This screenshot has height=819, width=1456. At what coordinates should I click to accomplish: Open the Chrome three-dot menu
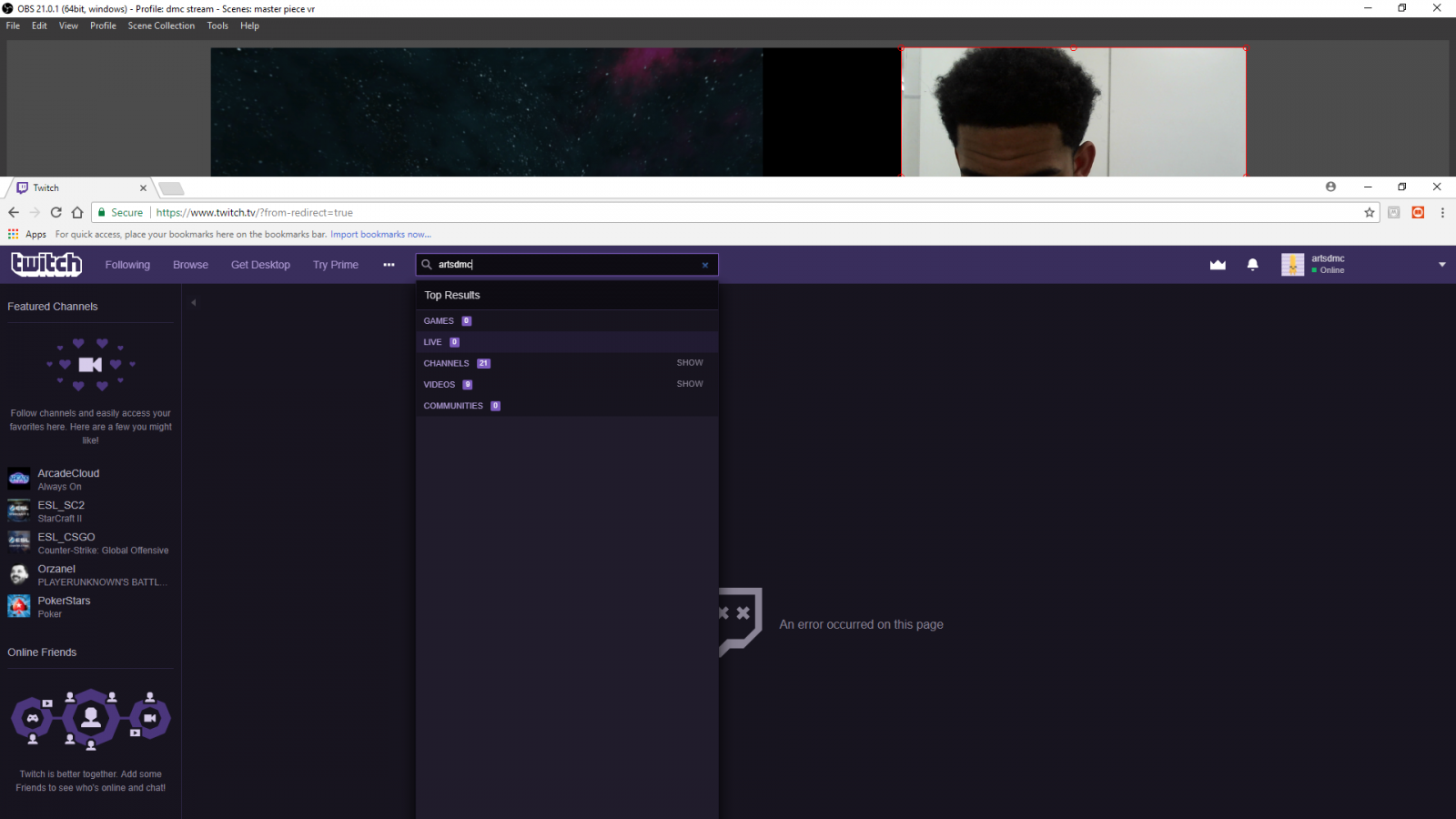point(1442,212)
